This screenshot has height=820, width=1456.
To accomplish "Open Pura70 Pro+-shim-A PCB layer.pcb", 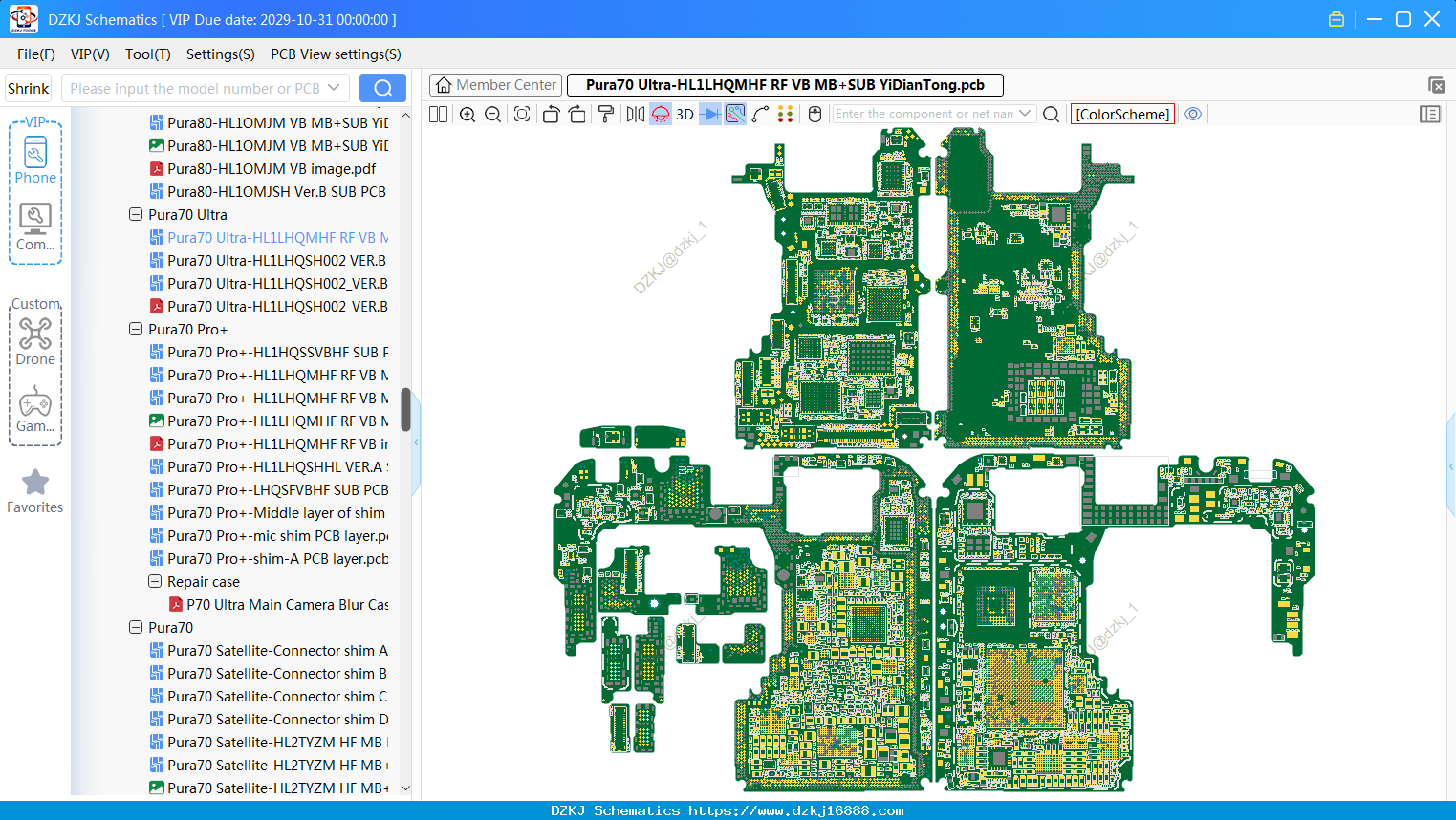I will click(269, 559).
